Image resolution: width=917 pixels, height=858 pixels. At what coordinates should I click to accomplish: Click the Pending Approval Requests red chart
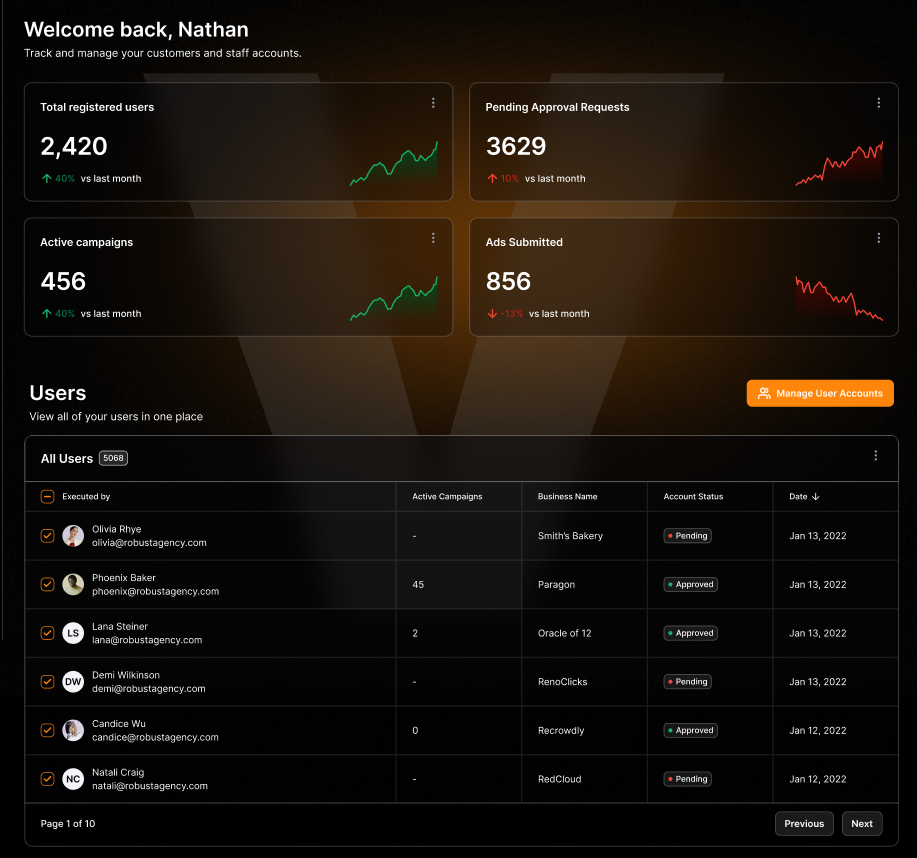[839, 163]
